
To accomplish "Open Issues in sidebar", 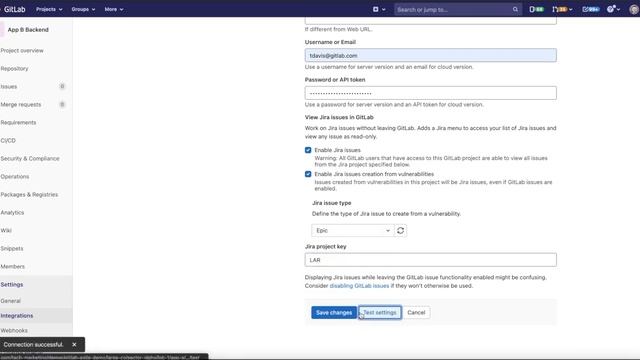I will tap(9, 87).
